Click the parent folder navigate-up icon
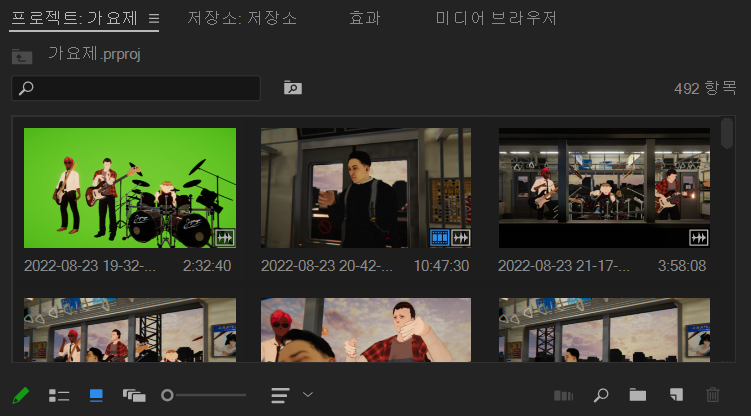Image resolution: width=751 pixels, height=416 pixels. (x=22, y=56)
